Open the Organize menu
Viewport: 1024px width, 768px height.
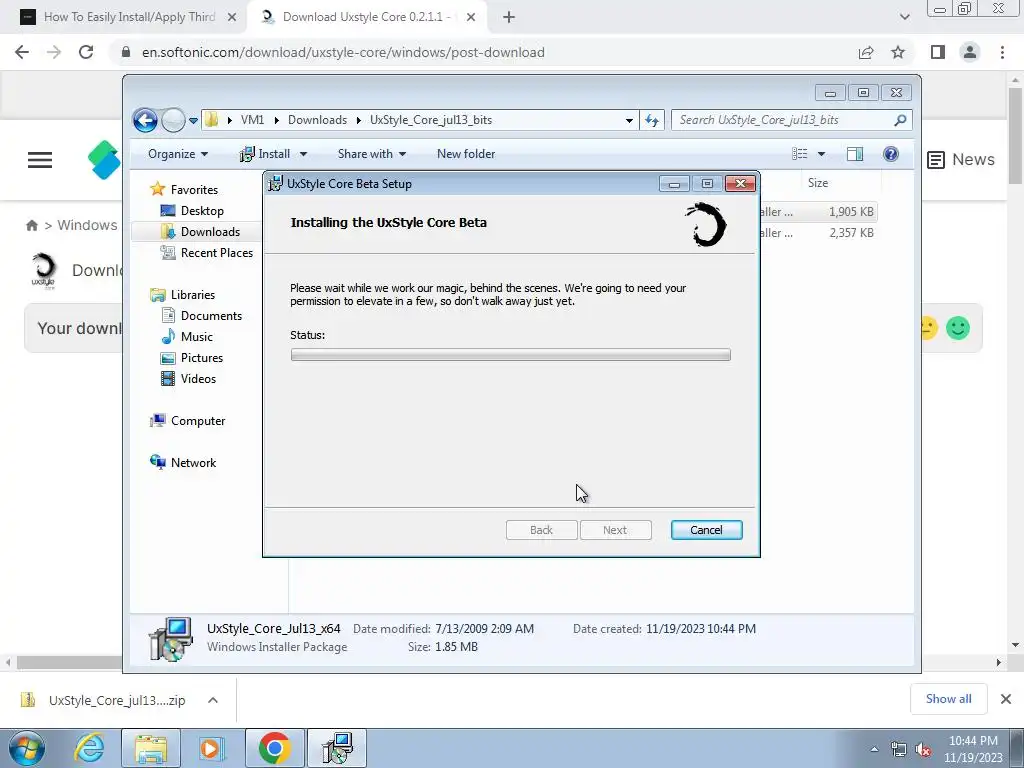point(178,154)
